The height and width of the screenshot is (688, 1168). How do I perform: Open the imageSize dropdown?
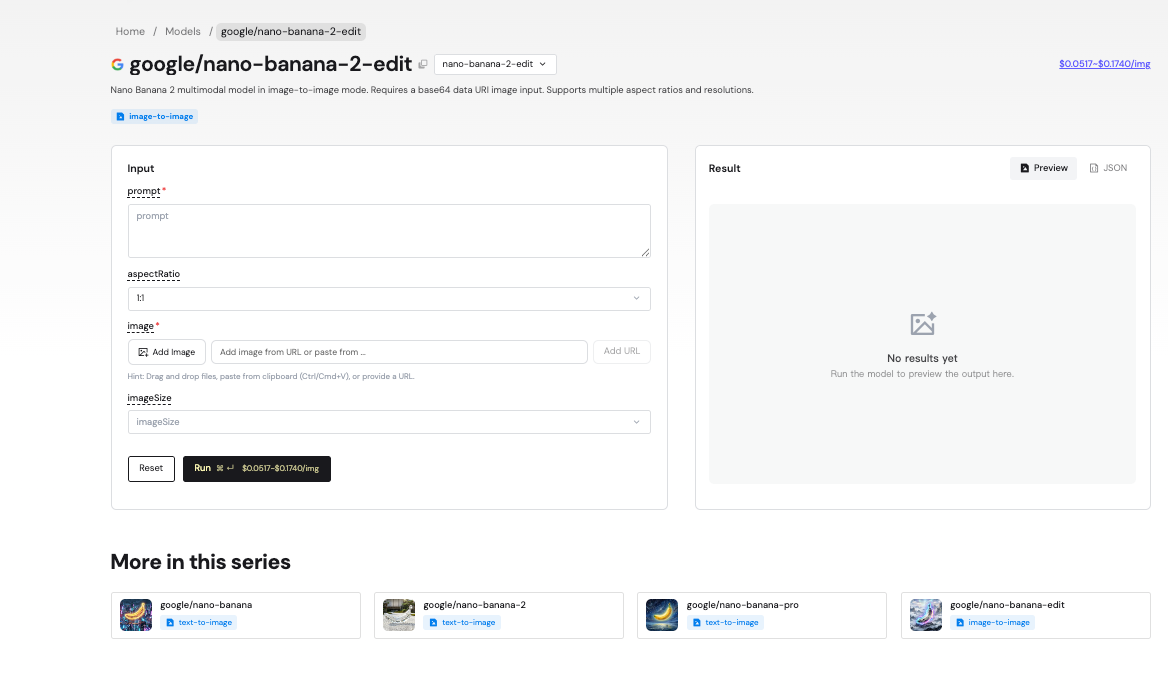click(x=389, y=422)
